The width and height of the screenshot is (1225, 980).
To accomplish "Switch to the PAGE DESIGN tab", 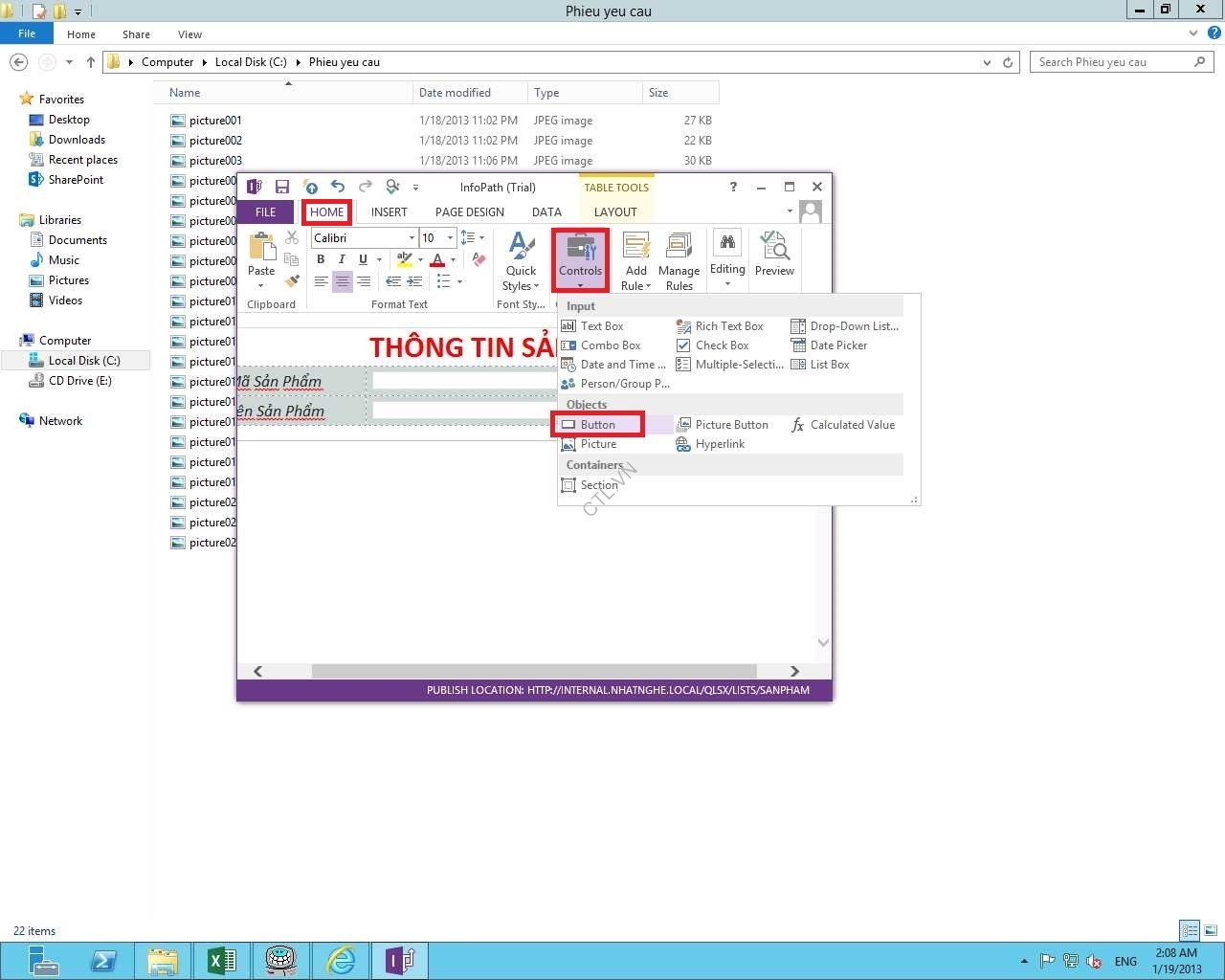I will tap(469, 212).
